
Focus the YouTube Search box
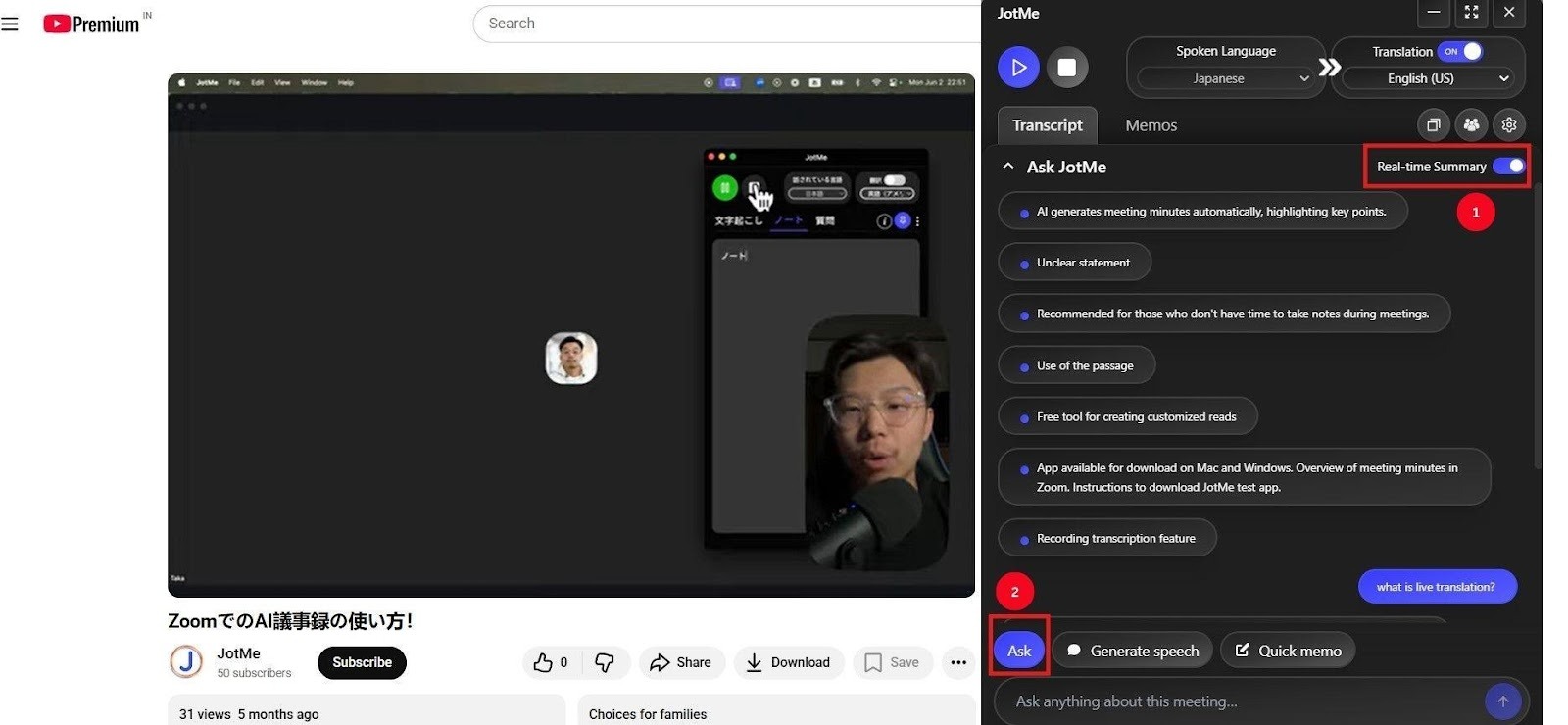[x=727, y=24]
